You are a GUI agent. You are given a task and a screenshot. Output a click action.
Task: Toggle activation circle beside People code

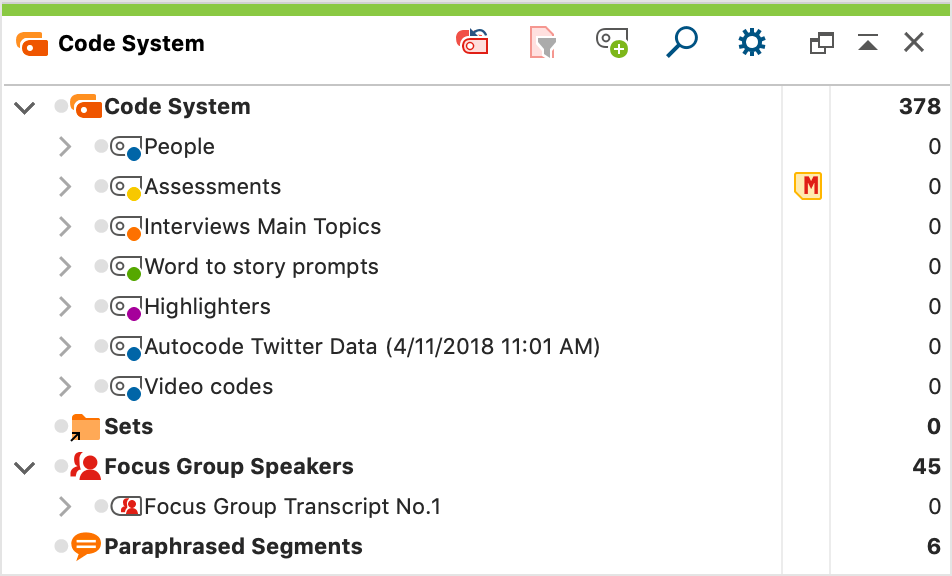[x=101, y=146]
